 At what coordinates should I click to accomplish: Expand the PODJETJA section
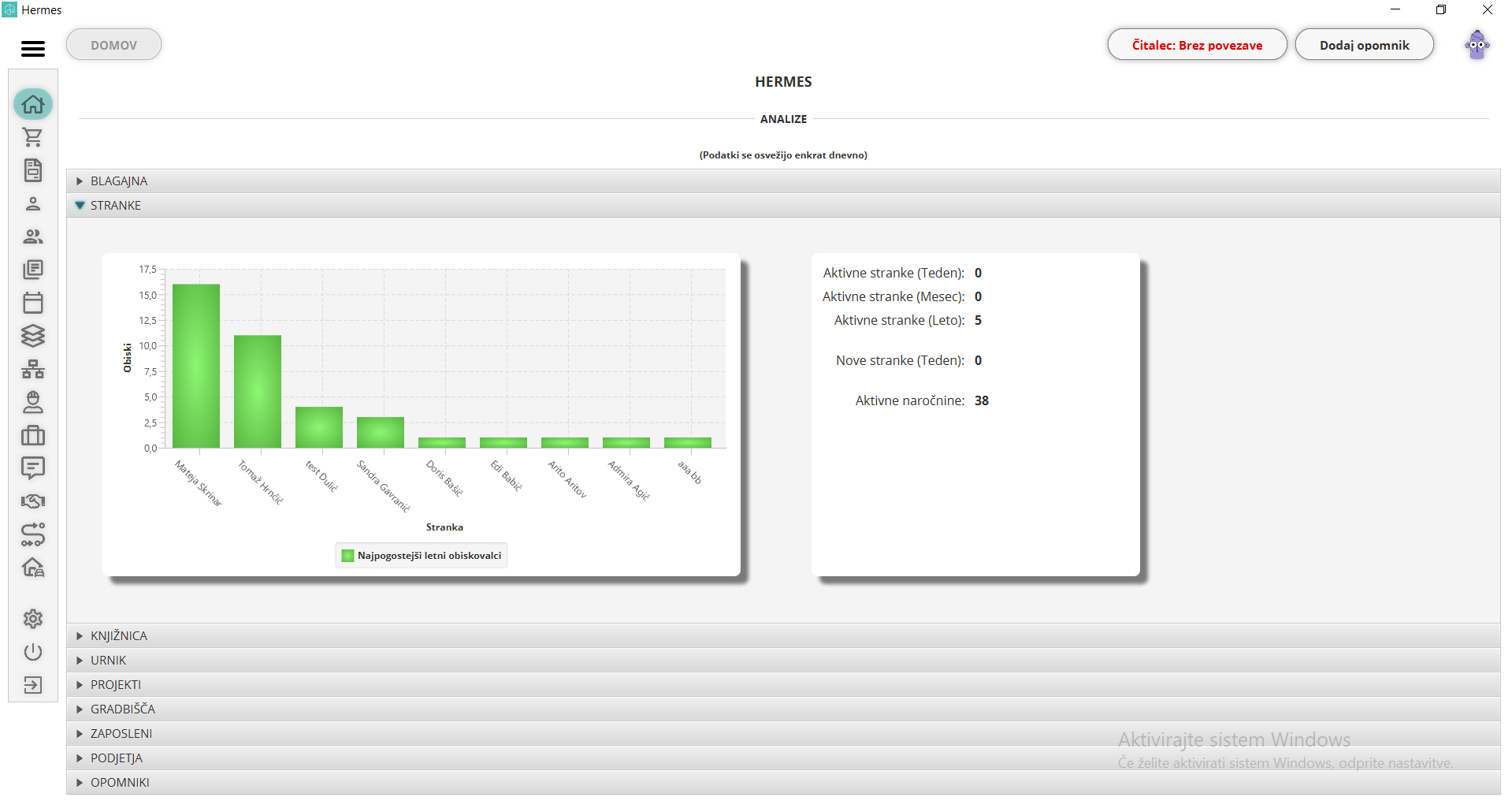point(783,758)
